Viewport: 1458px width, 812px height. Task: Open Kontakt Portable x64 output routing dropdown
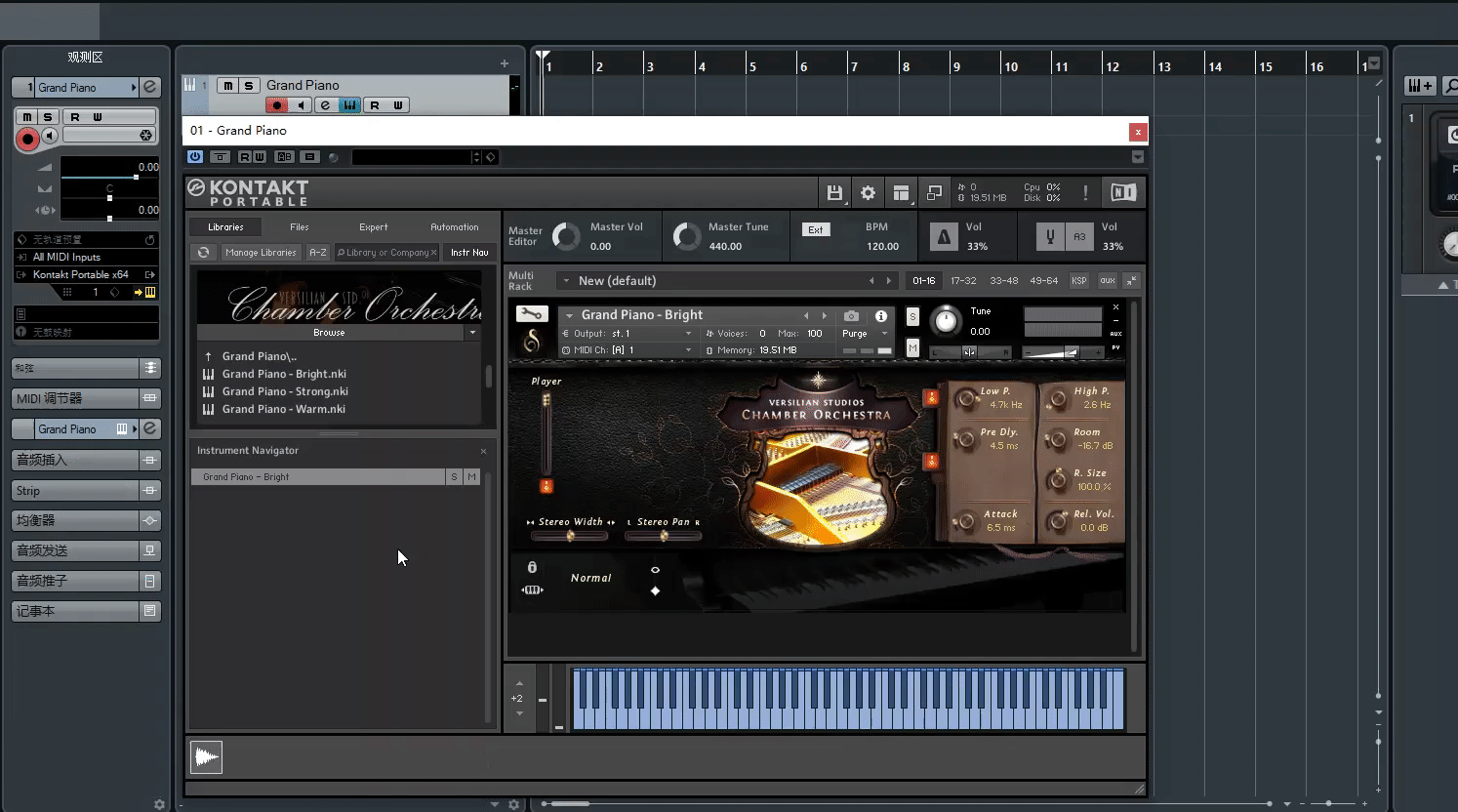87,275
